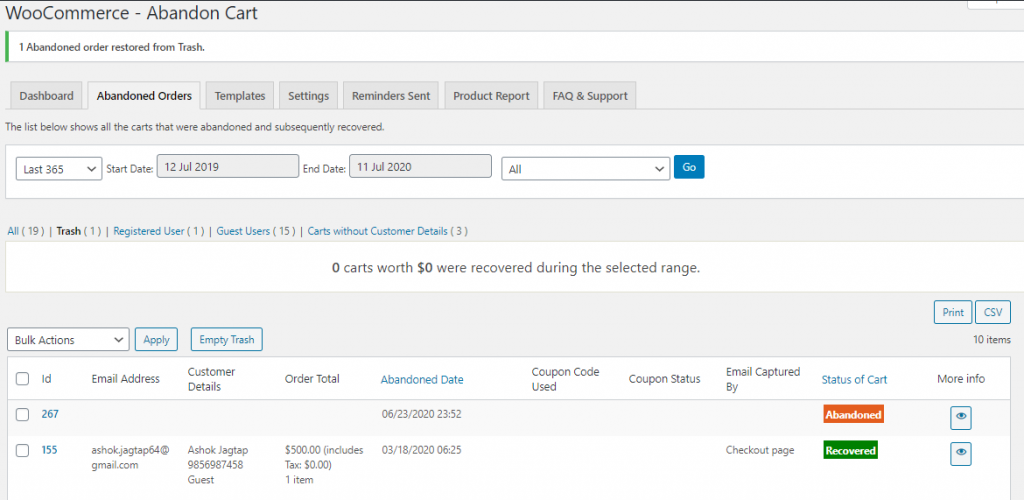The height and width of the screenshot is (500, 1024).
Task: Open the Last 365 date range dropdown
Action: pyautogui.click(x=59, y=168)
